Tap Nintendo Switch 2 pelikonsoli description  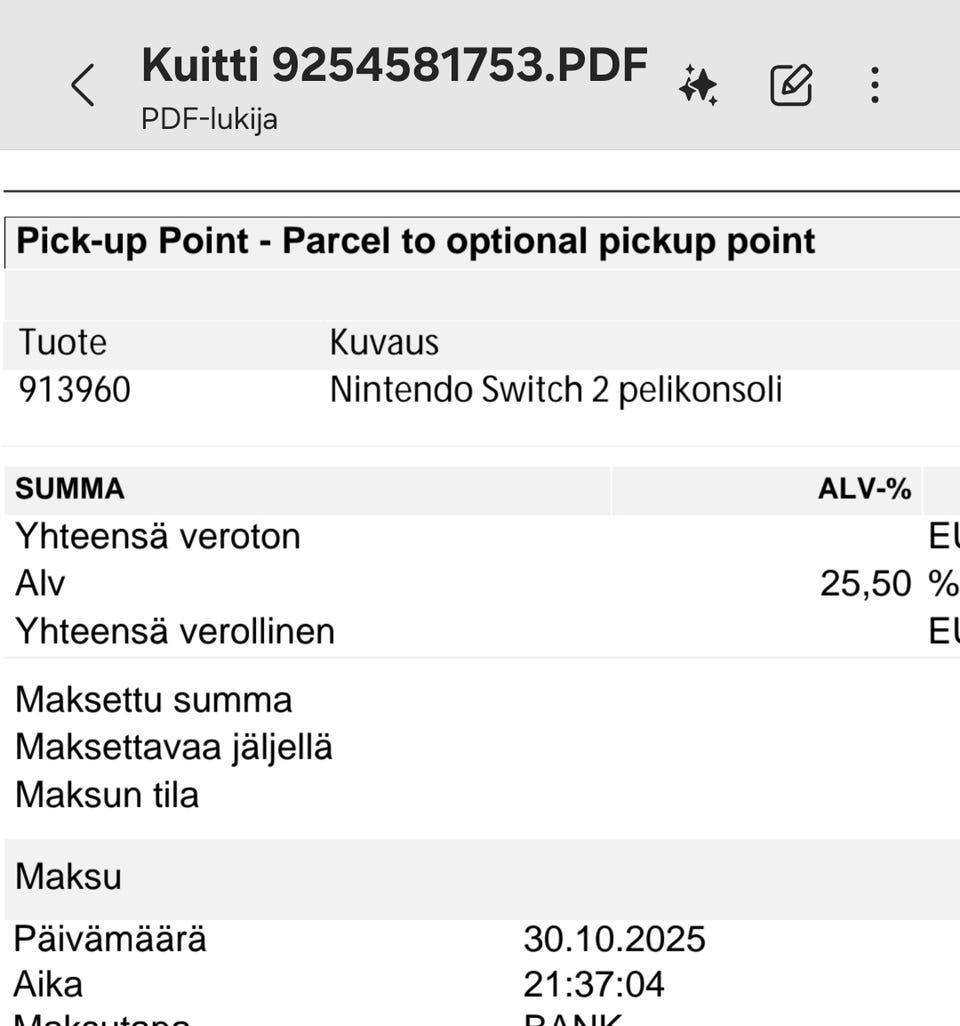click(555, 390)
